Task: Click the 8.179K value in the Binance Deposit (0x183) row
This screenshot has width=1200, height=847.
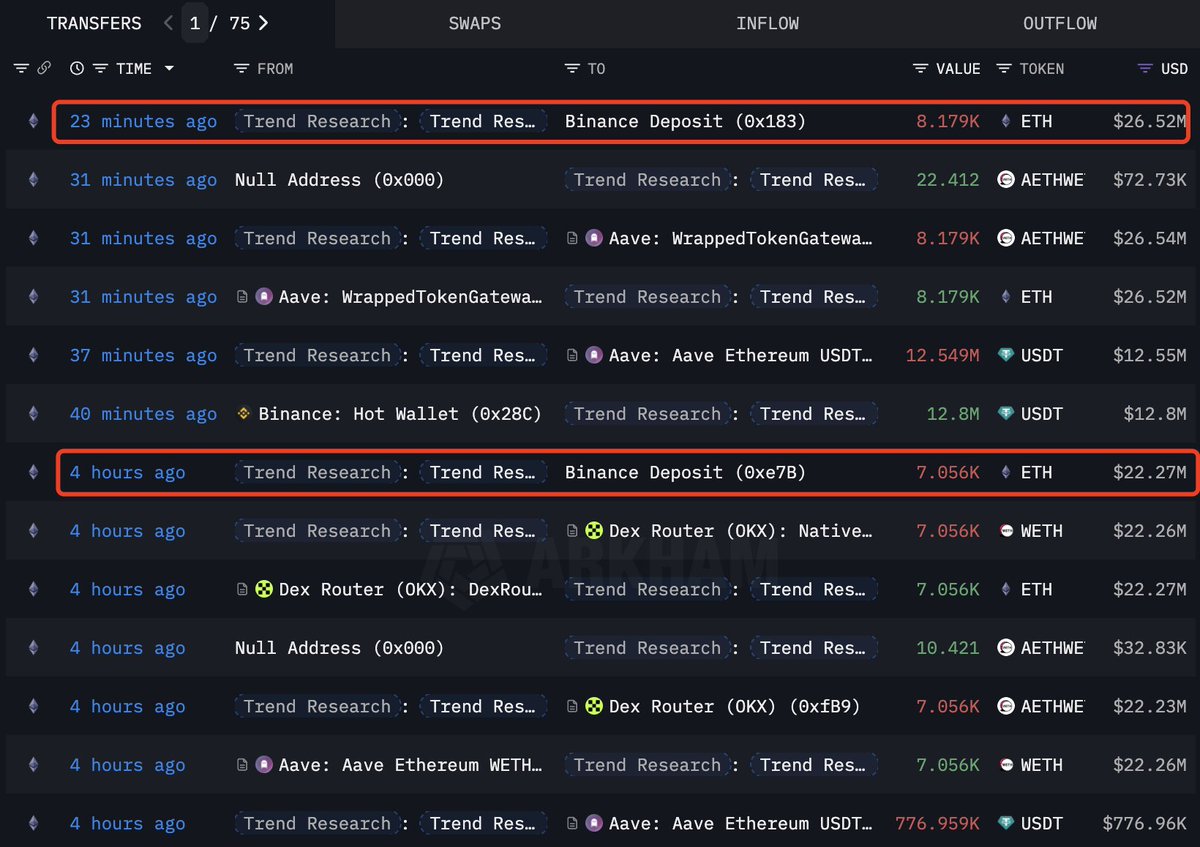Action: (948, 121)
